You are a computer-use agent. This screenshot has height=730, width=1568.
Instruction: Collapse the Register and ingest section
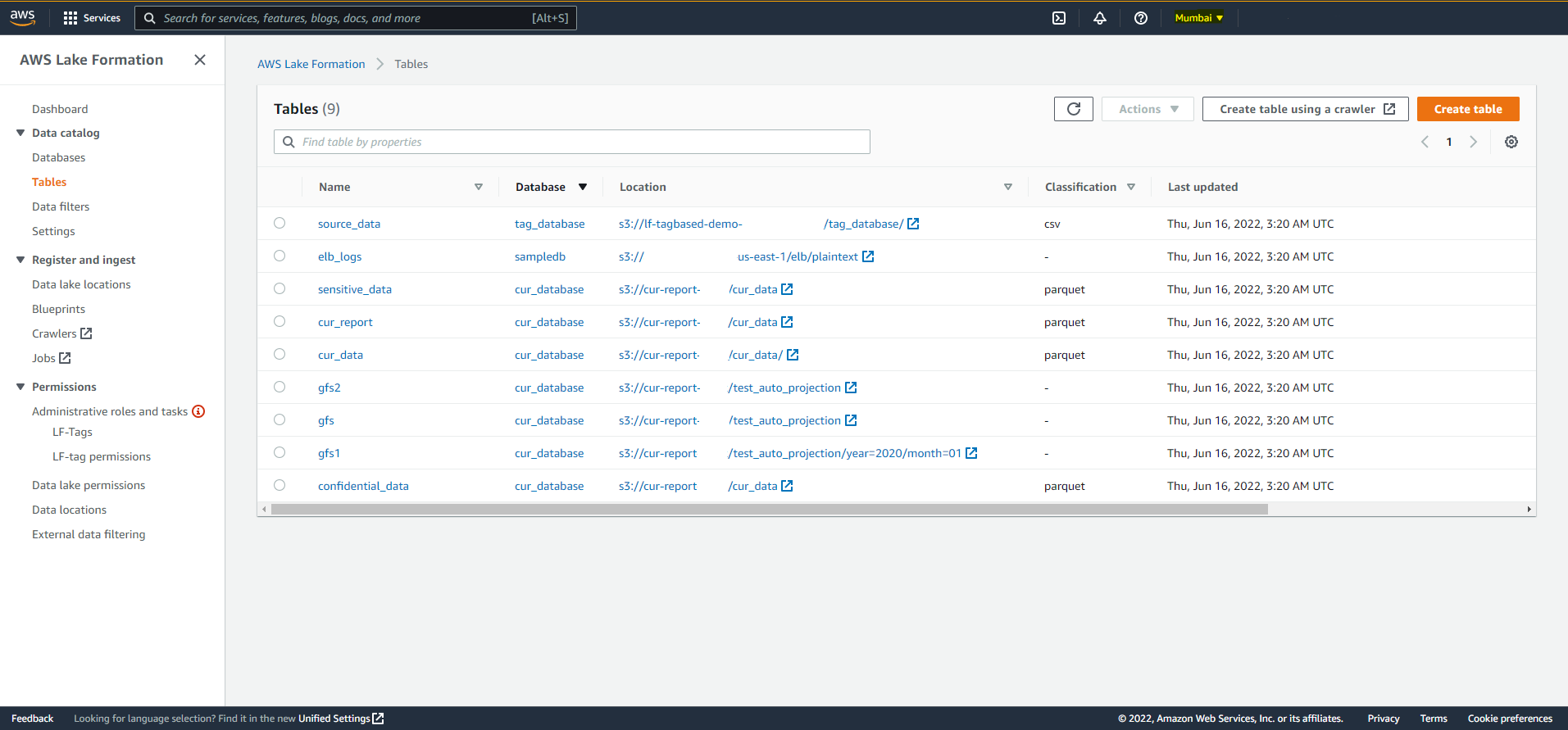20,260
